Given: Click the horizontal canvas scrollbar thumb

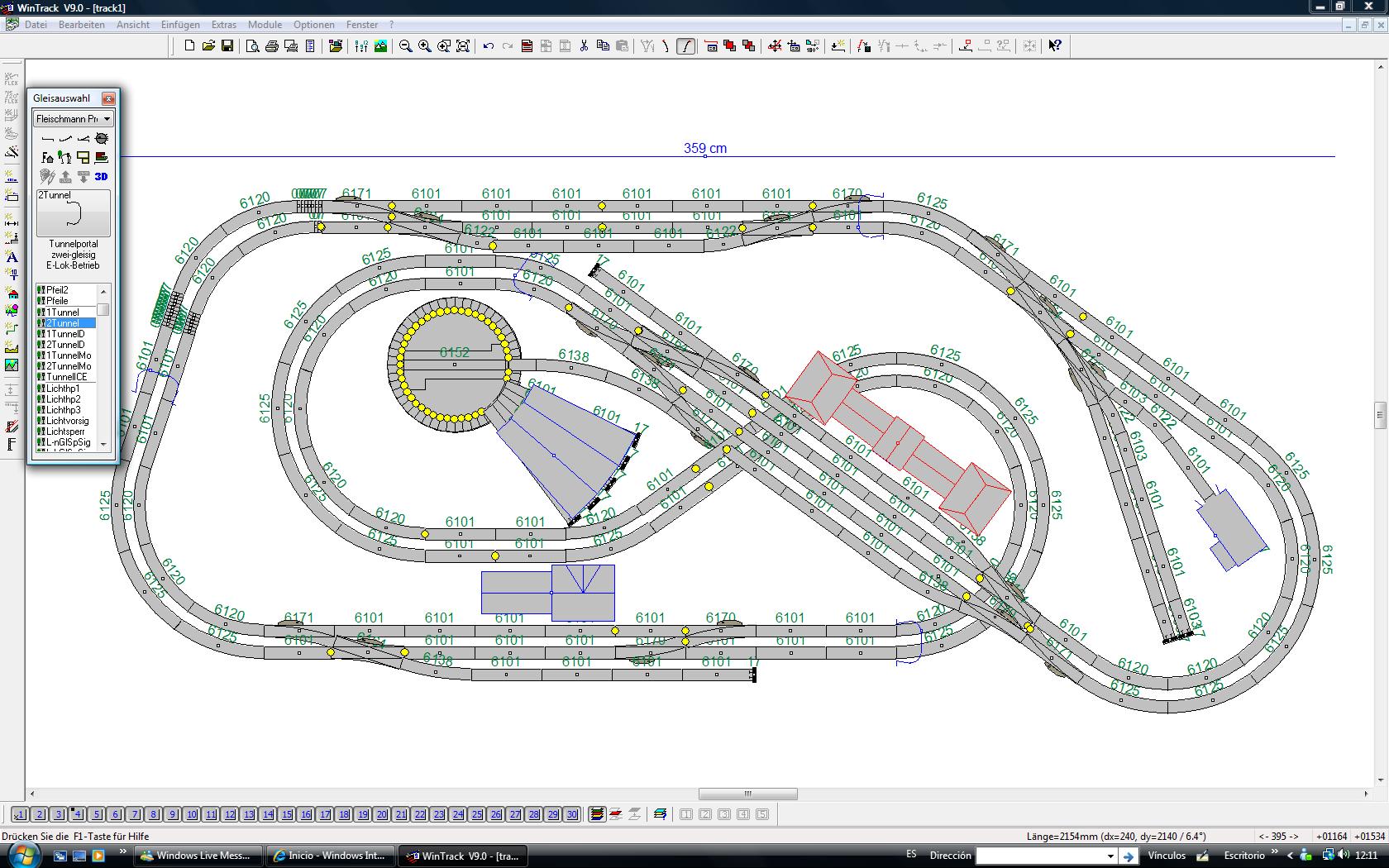Looking at the screenshot, I should (748, 794).
